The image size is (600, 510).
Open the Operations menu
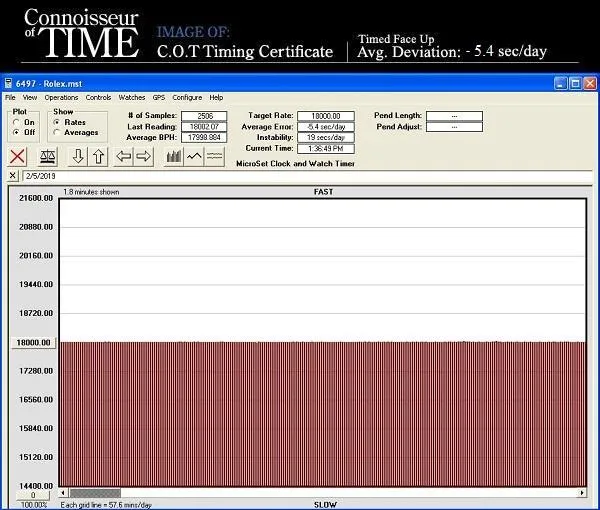tap(61, 98)
